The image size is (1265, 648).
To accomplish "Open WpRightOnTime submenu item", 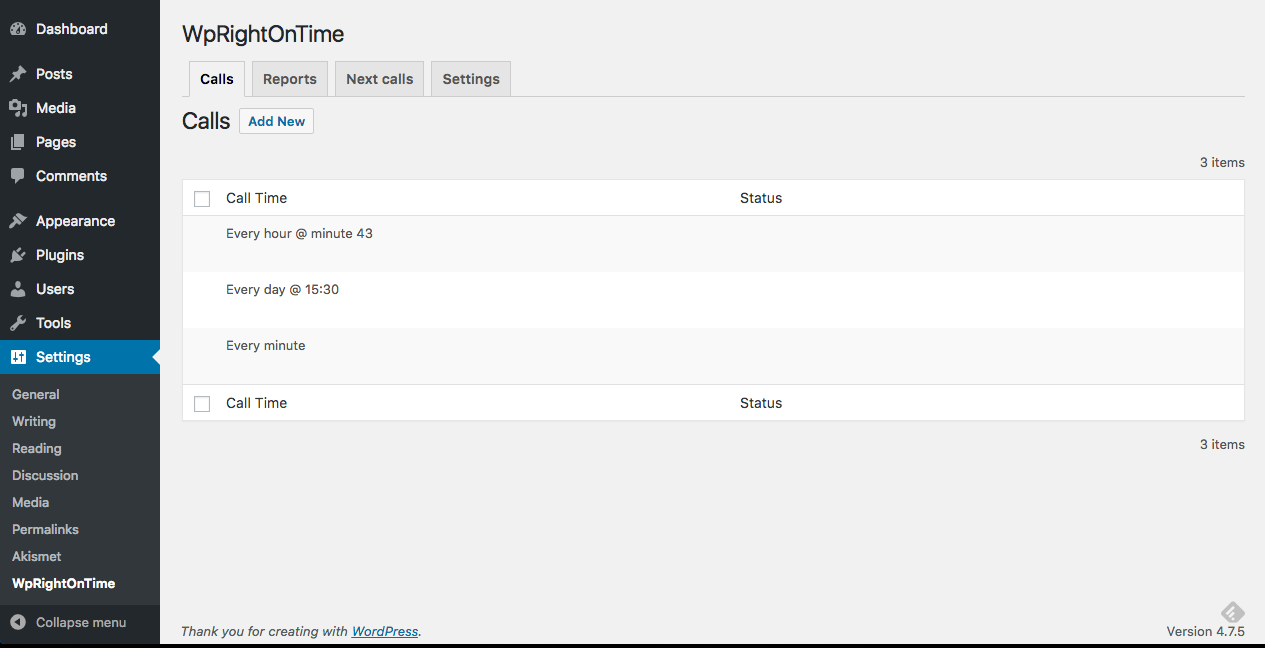I will (x=63, y=584).
